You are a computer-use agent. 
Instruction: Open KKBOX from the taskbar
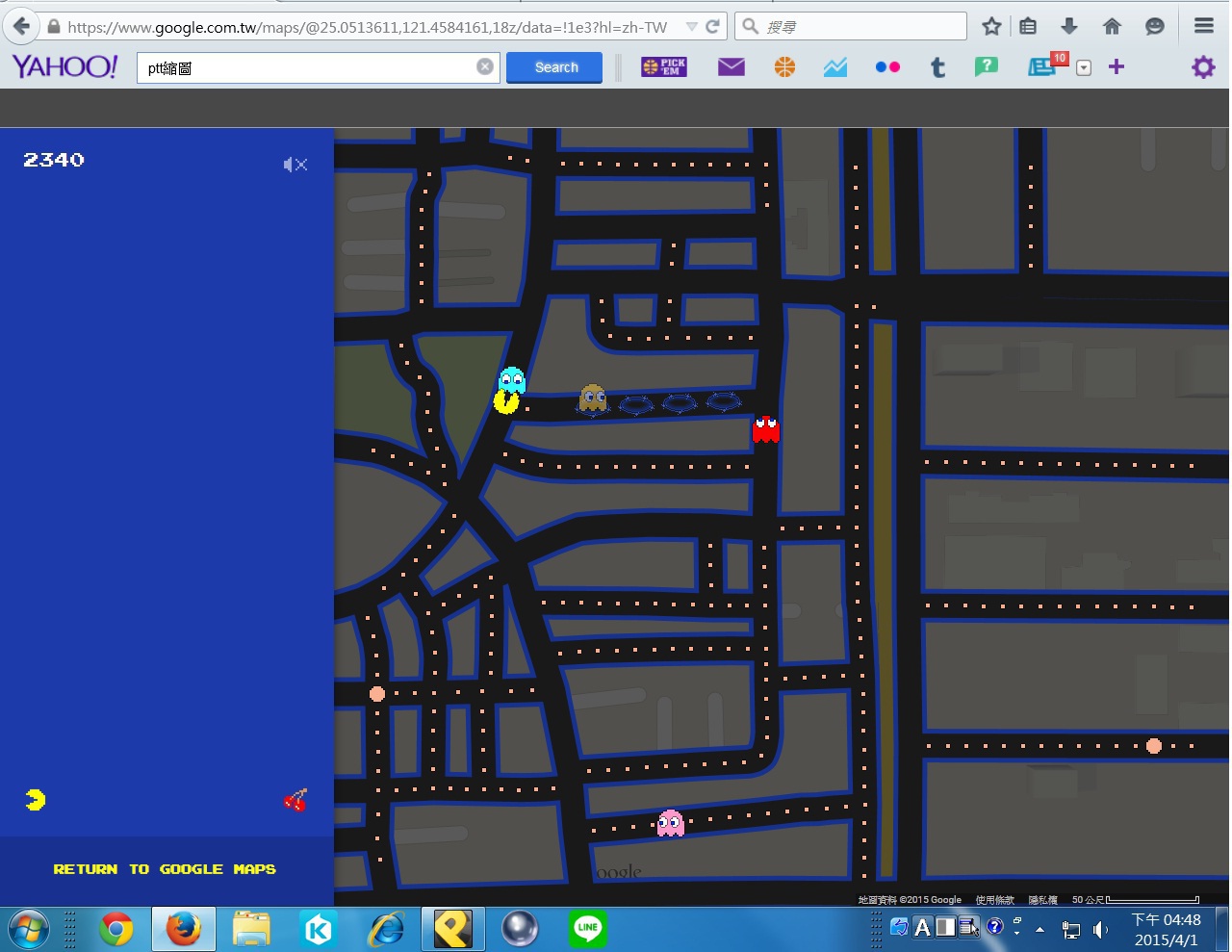point(319,929)
